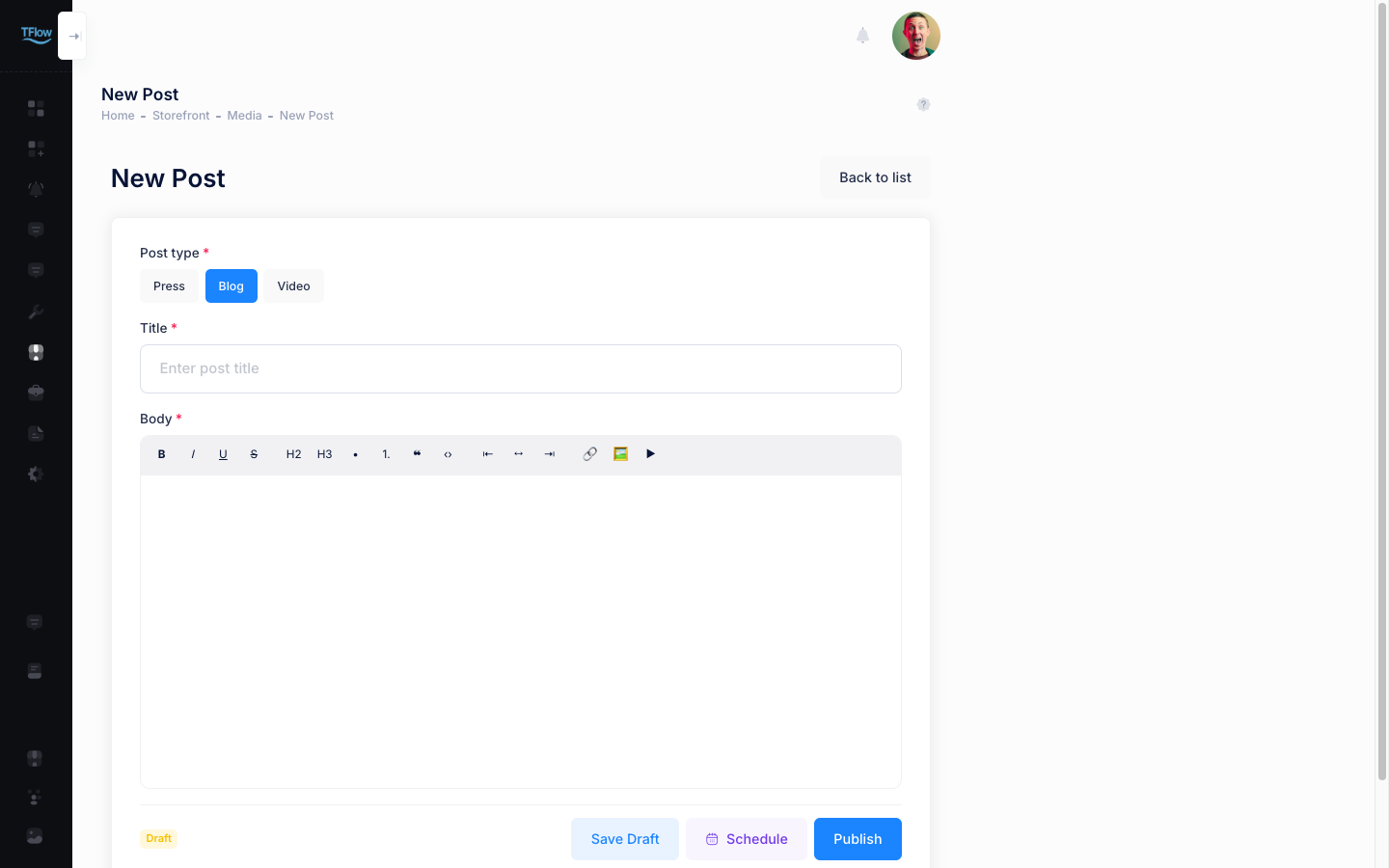Insert a bulleted list
This screenshot has width=1389, height=868.
point(356,454)
